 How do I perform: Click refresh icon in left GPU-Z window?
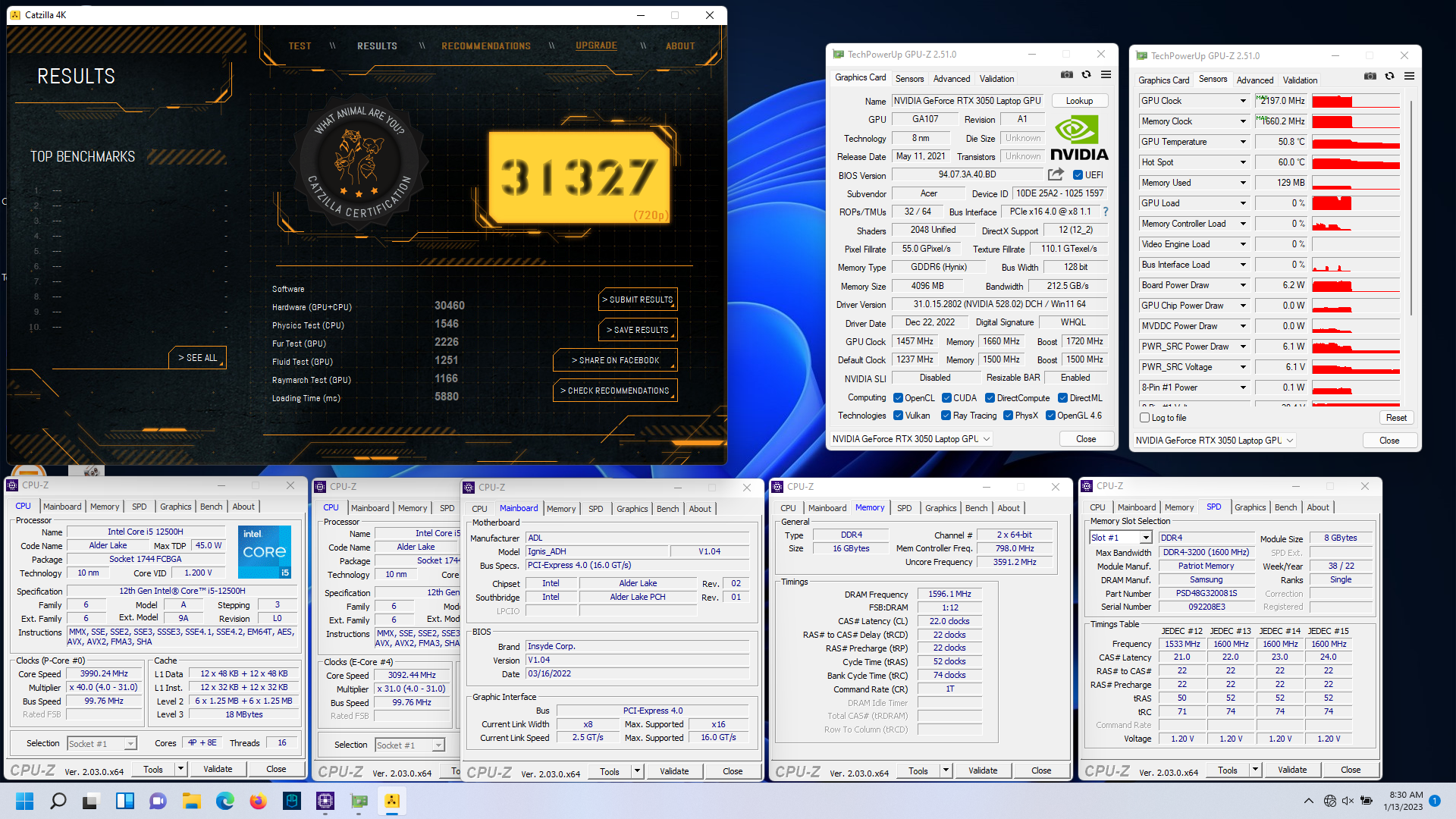[1086, 75]
